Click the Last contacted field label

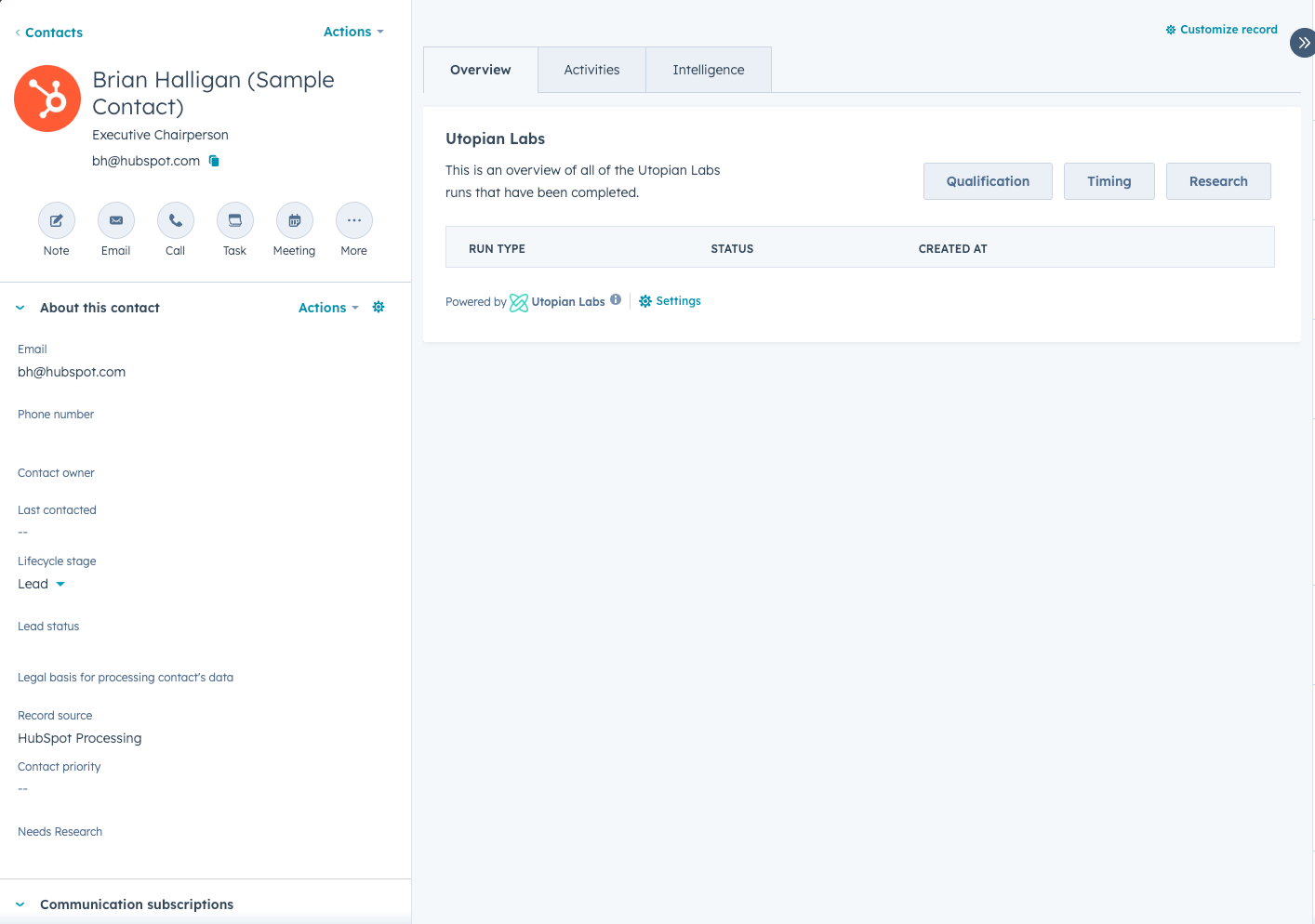tap(57, 510)
